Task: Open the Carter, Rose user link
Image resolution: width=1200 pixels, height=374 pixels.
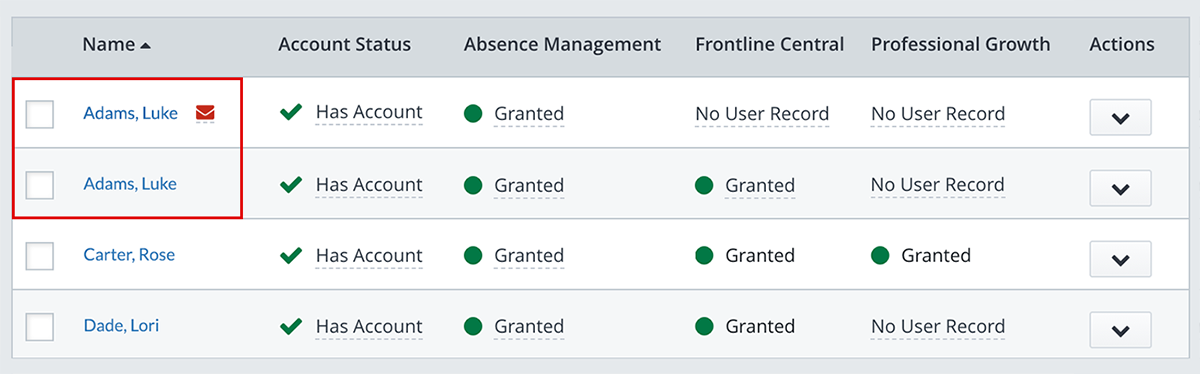Action: click(x=129, y=255)
